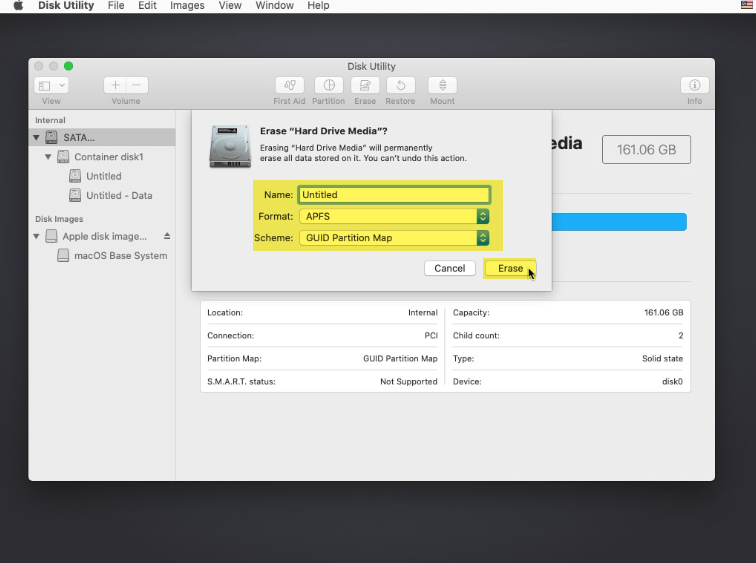Click the GUID Partition Map value in table
The image size is (756, 563).
(x=400, y=359)
